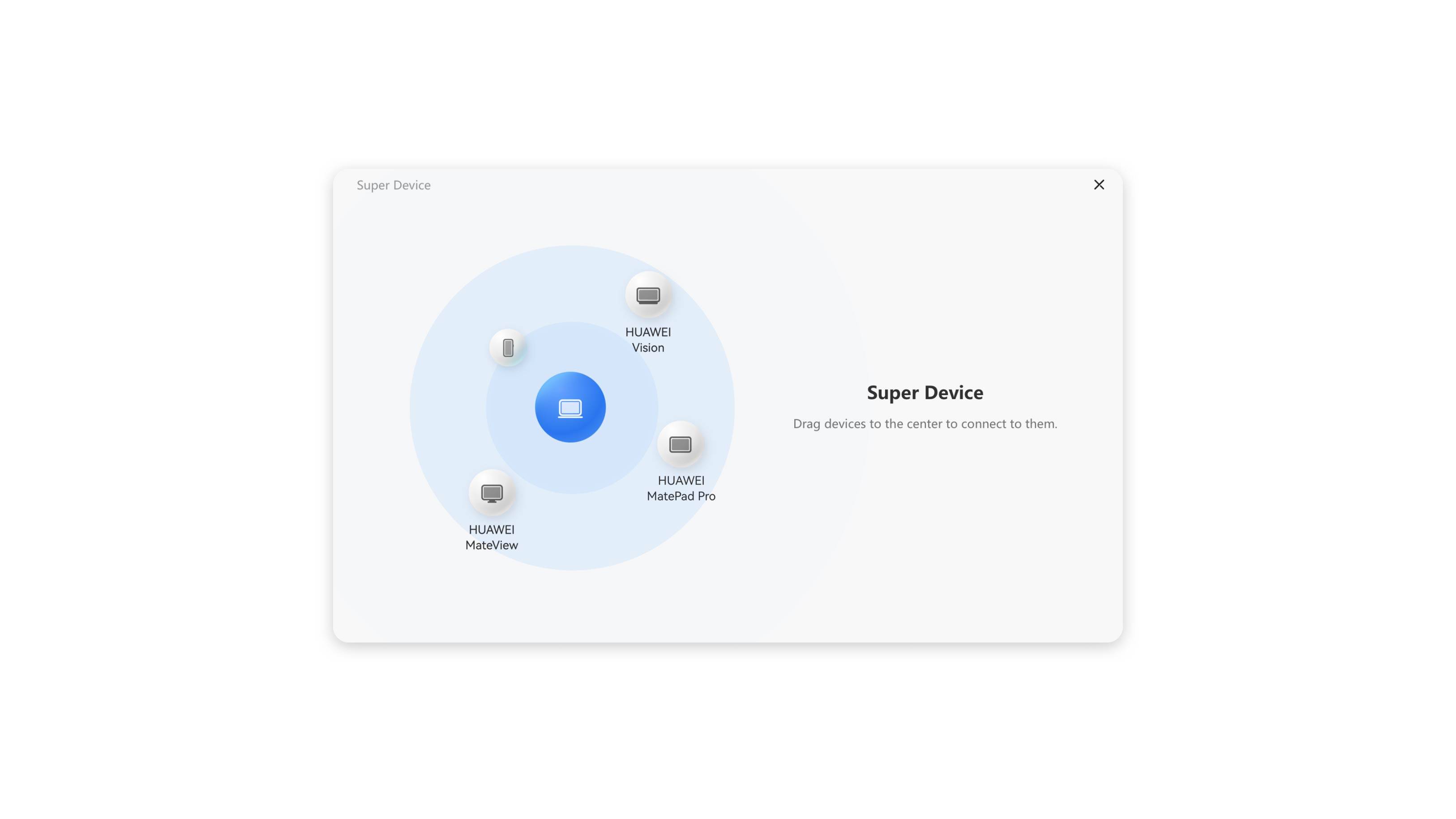Select the HUAWEI MatePad Pro tablet icon
The image size is (1456, 819).
click(x=680, y=444)
